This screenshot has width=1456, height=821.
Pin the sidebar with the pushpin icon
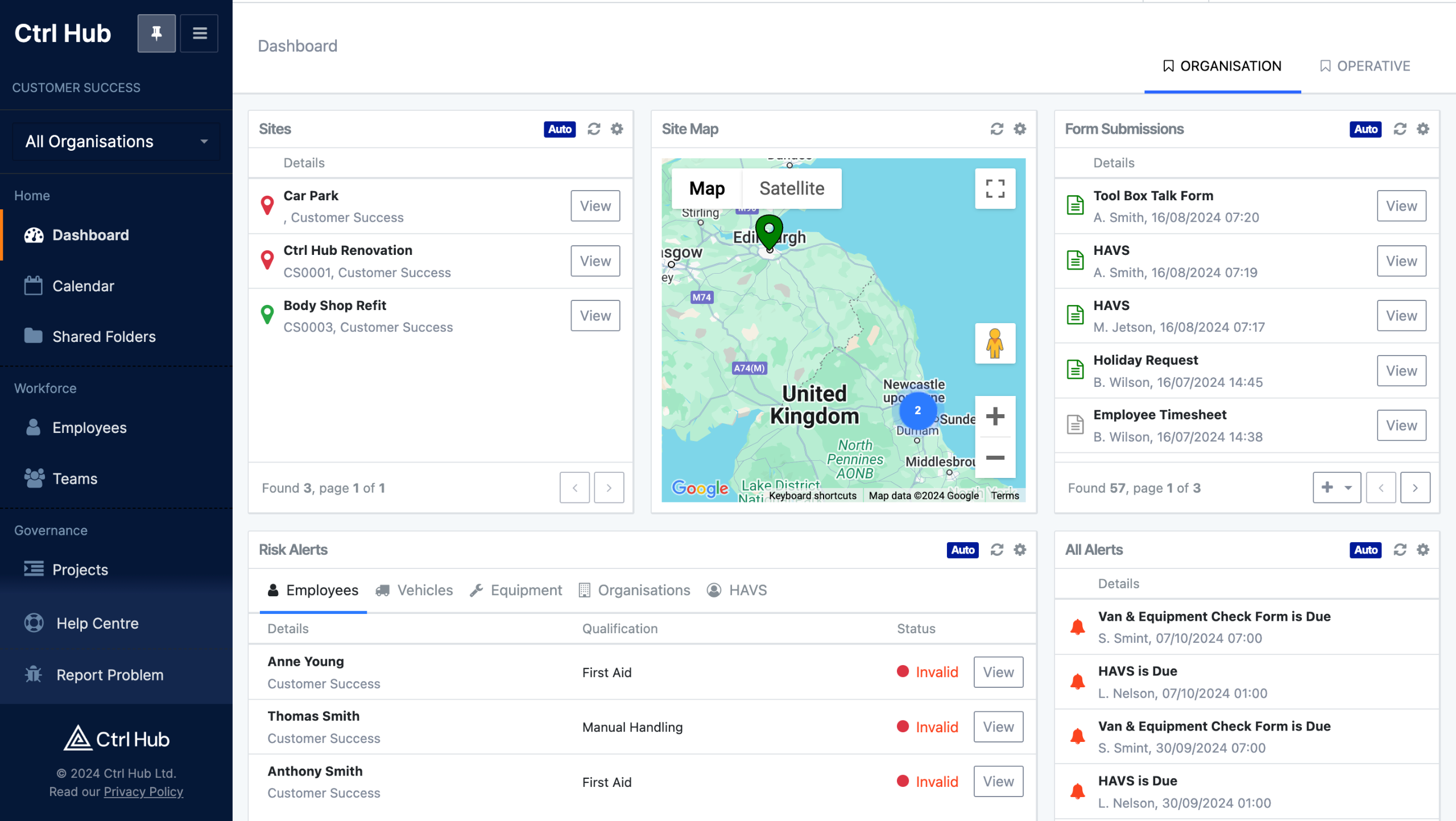tap(156, 34)
